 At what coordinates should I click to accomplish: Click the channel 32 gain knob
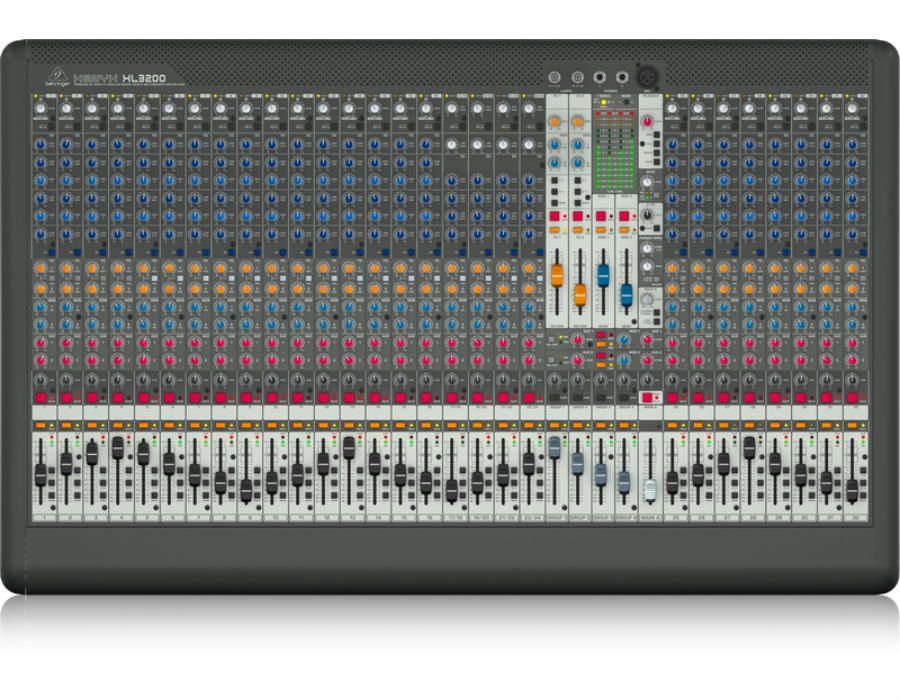tap(852, 108)
